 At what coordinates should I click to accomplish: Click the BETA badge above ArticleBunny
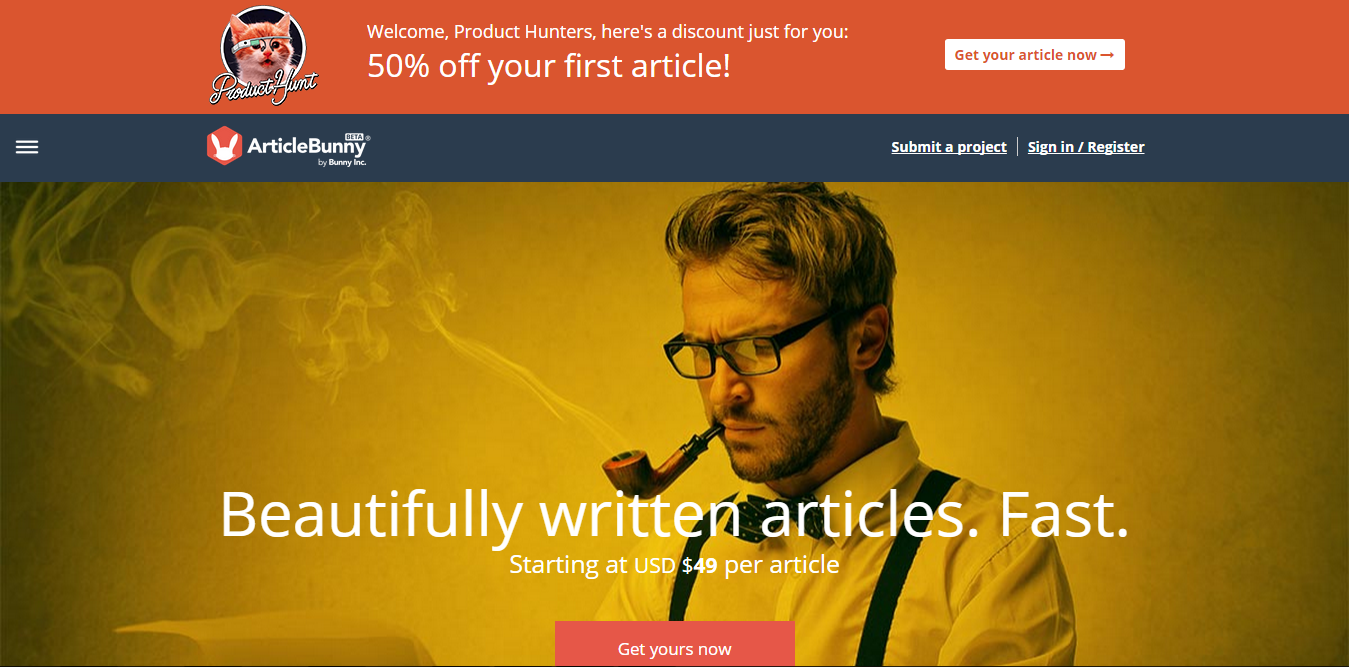pos(353,136)
